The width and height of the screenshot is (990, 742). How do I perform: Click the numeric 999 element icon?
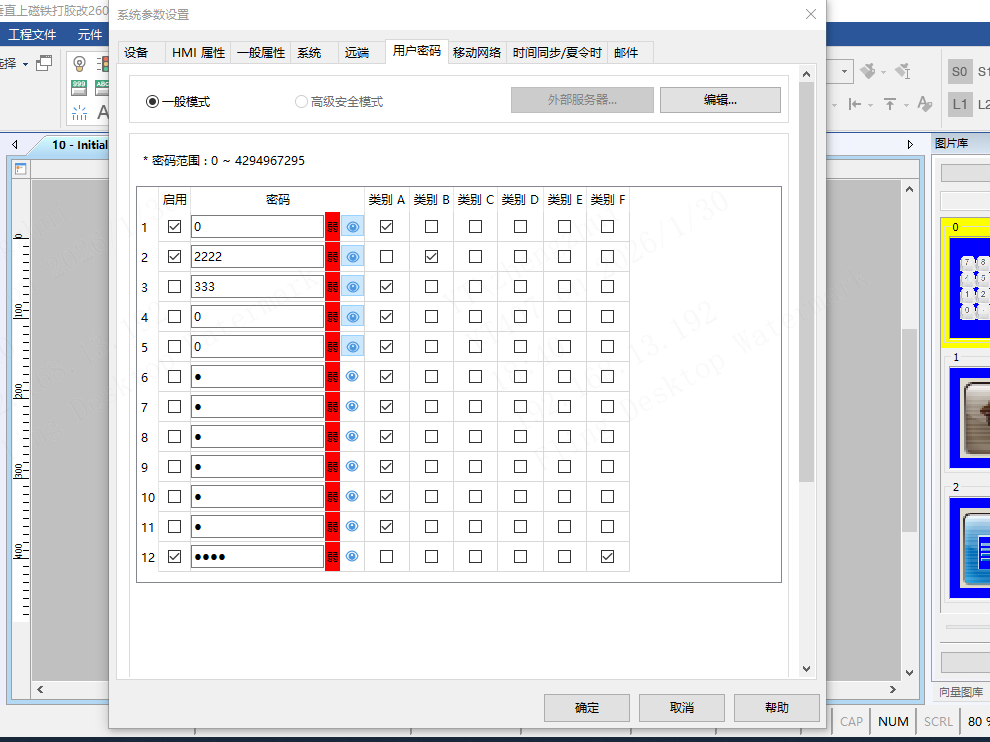[79, 87]
